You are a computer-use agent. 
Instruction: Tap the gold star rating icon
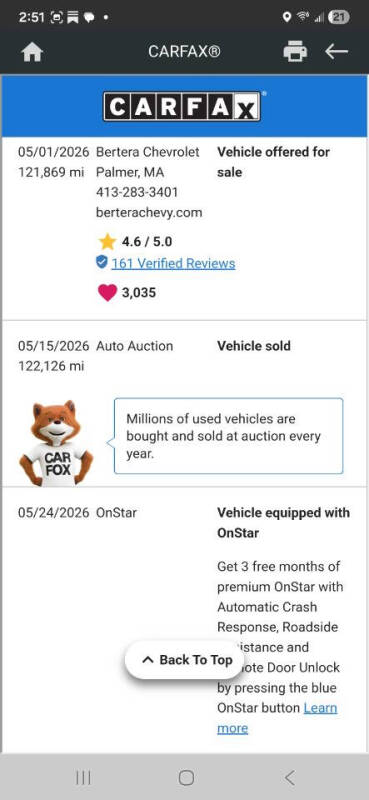107,241
